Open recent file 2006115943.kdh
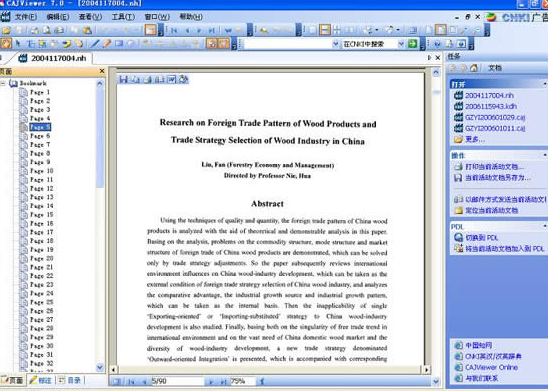Image resolution: width=548 pixels, height=391 pixels. click(491, 106)
